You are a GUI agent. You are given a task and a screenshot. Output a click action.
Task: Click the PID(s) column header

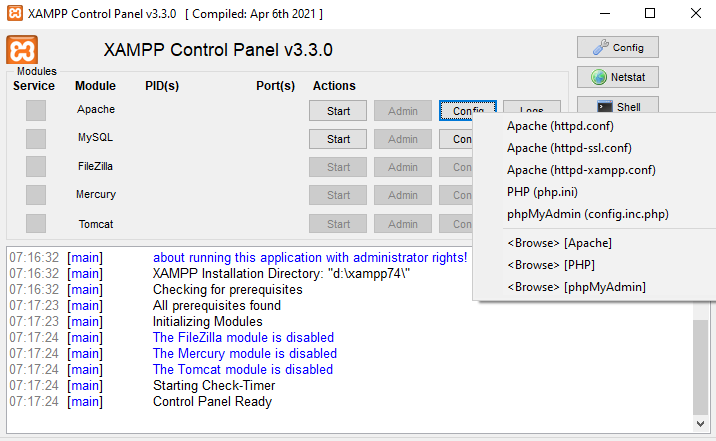(x=162, y=86)
